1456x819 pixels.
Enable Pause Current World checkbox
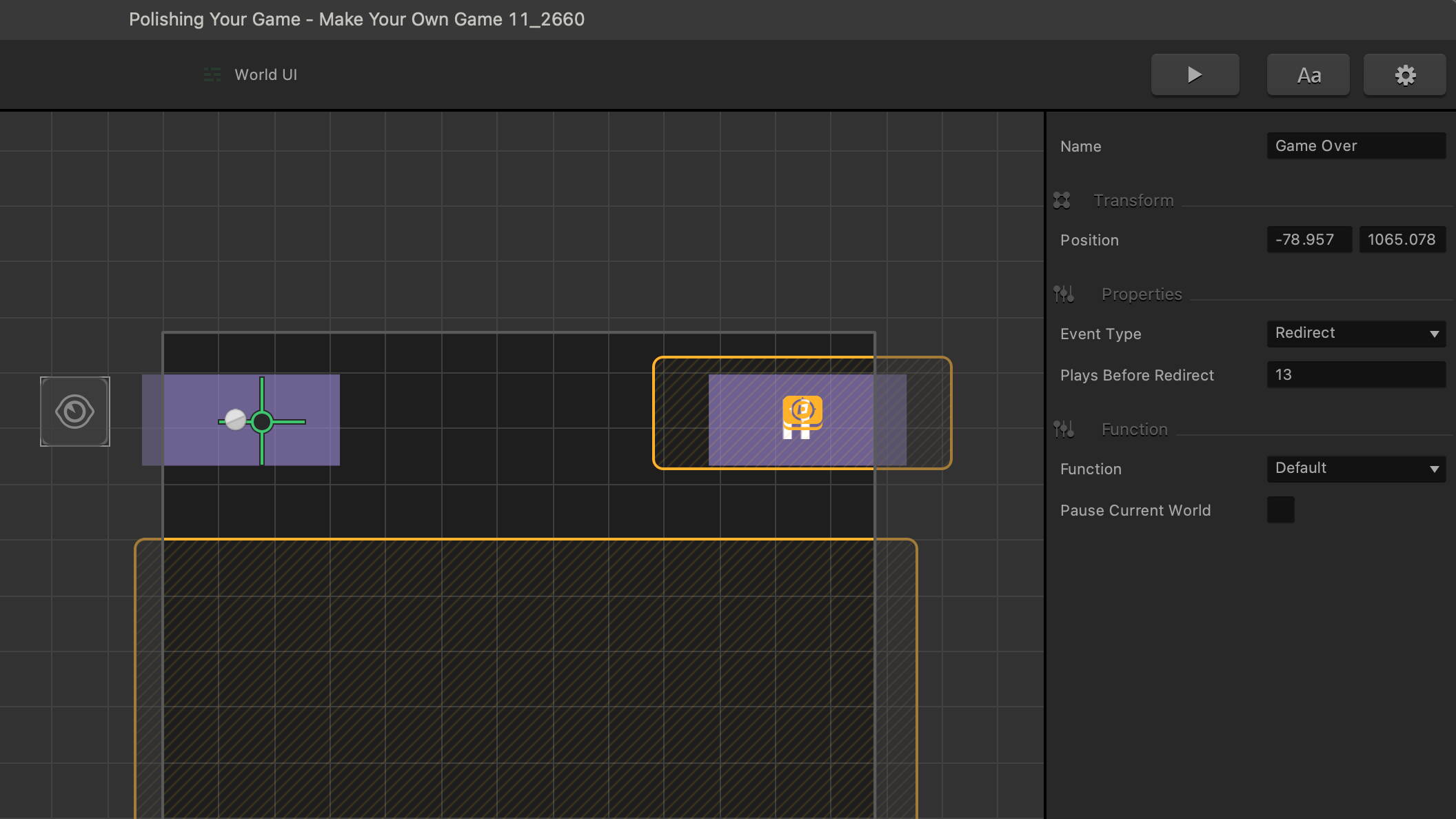[x=1280, y=510]
